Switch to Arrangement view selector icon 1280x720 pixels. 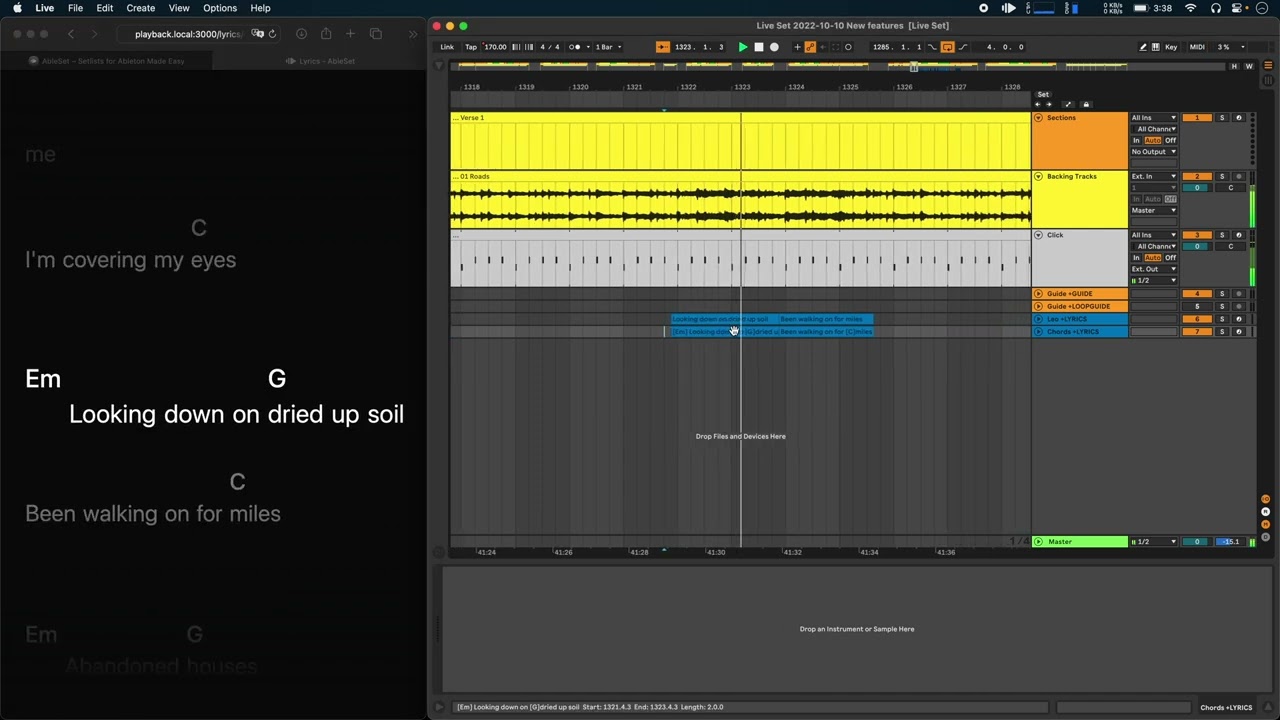point(1268,67)
